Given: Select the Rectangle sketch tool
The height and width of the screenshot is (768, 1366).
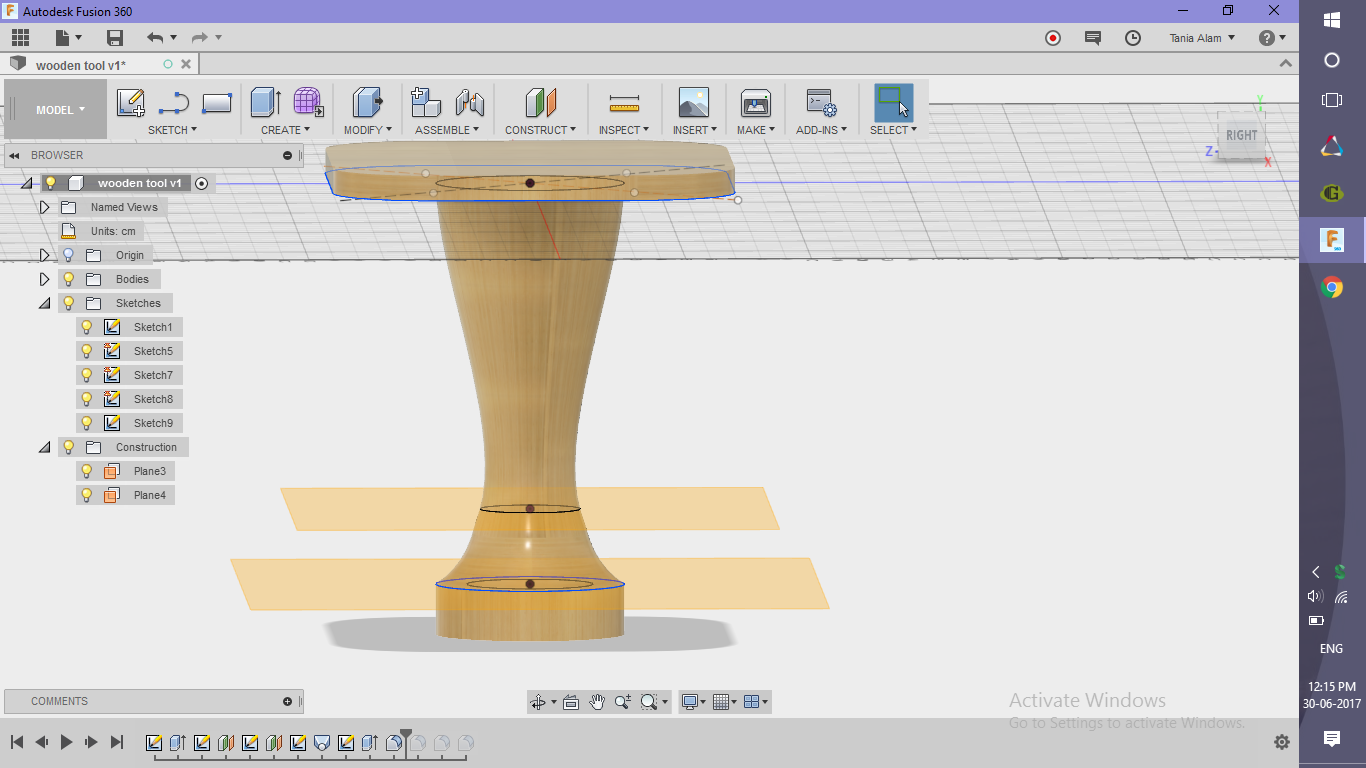Looking at the screenshot, I should [x=217, y=103].
